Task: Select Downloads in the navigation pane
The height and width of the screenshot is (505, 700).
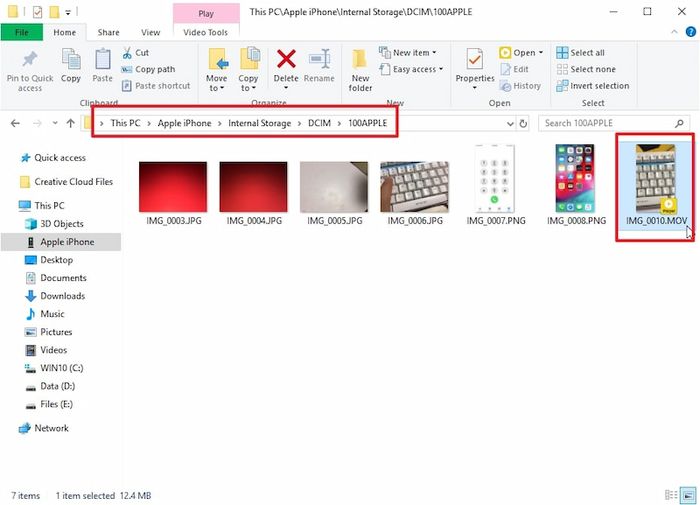Action: [x=62, y=296]
